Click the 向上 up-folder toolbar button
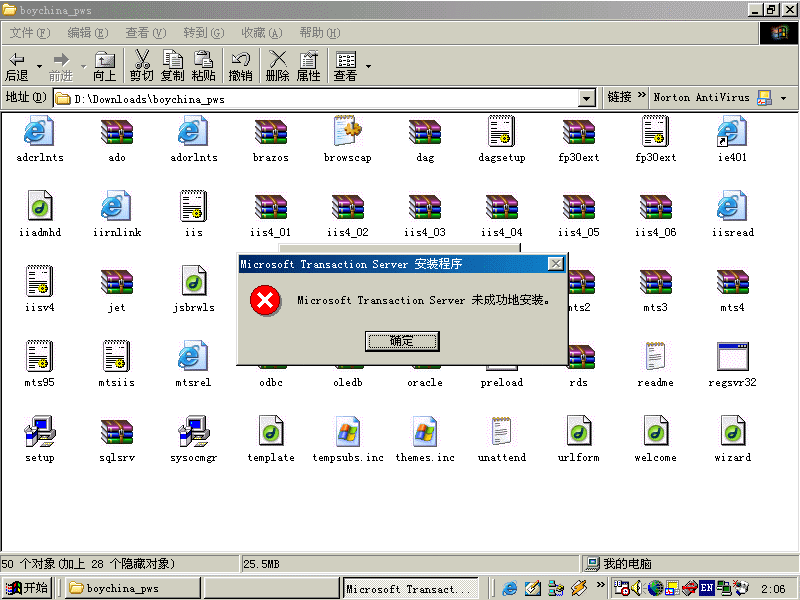This screenshot has height=600, width=800. (105, 66)
